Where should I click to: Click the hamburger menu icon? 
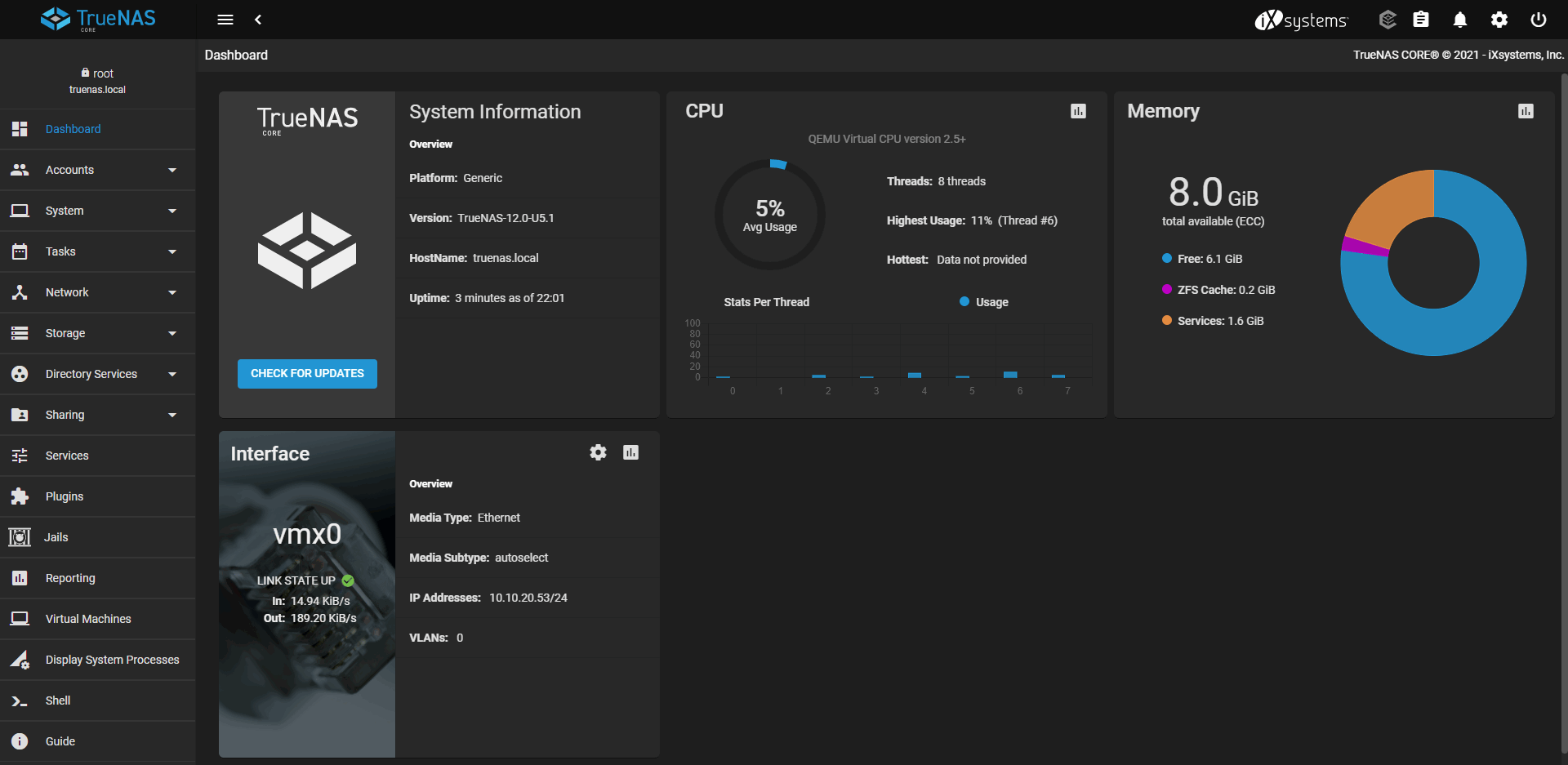tap(225, 20)
